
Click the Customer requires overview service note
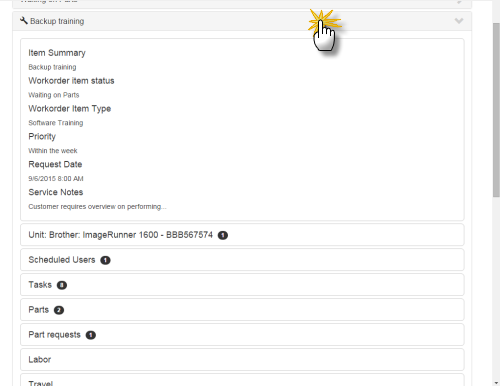pyautogui.click(x=97, y=207)
